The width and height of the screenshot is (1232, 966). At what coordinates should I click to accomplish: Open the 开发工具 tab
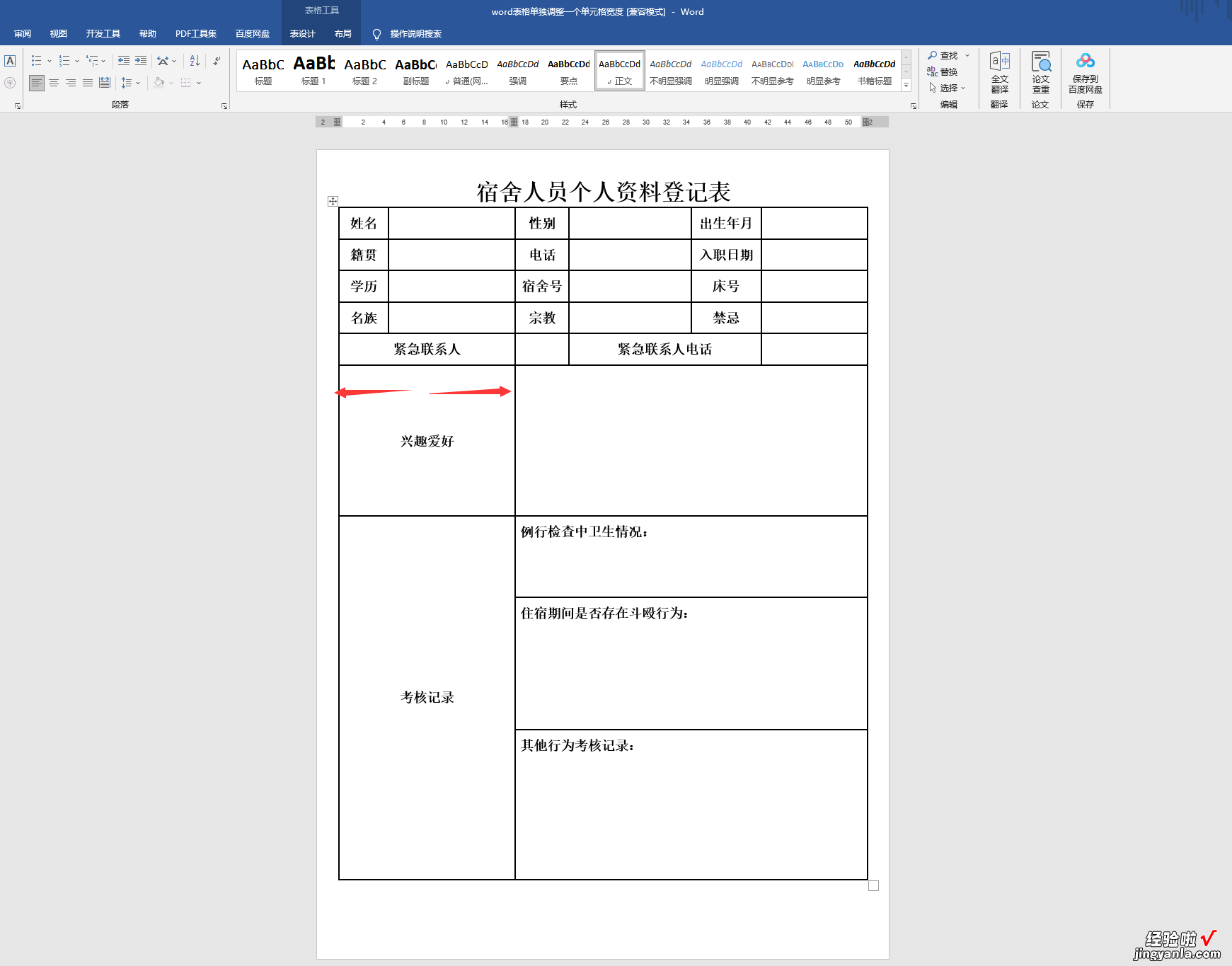pyautogui.click(x=103, y=33)
